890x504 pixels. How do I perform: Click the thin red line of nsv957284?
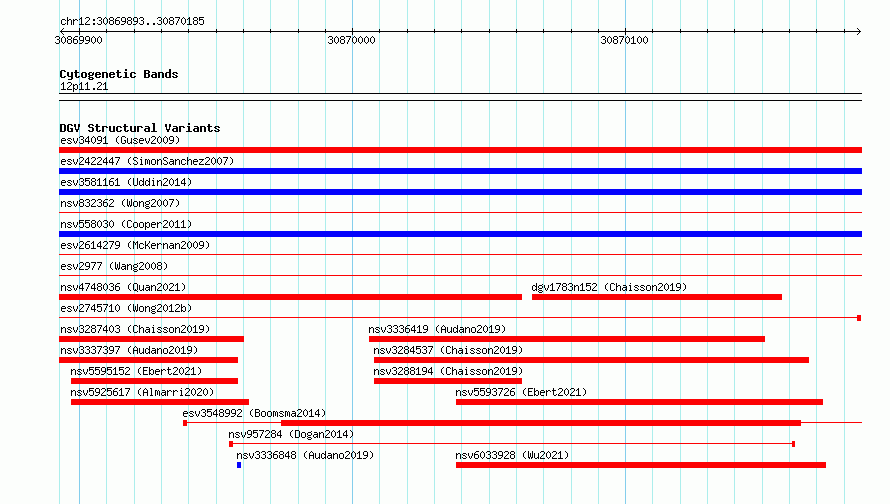point(512,444)
